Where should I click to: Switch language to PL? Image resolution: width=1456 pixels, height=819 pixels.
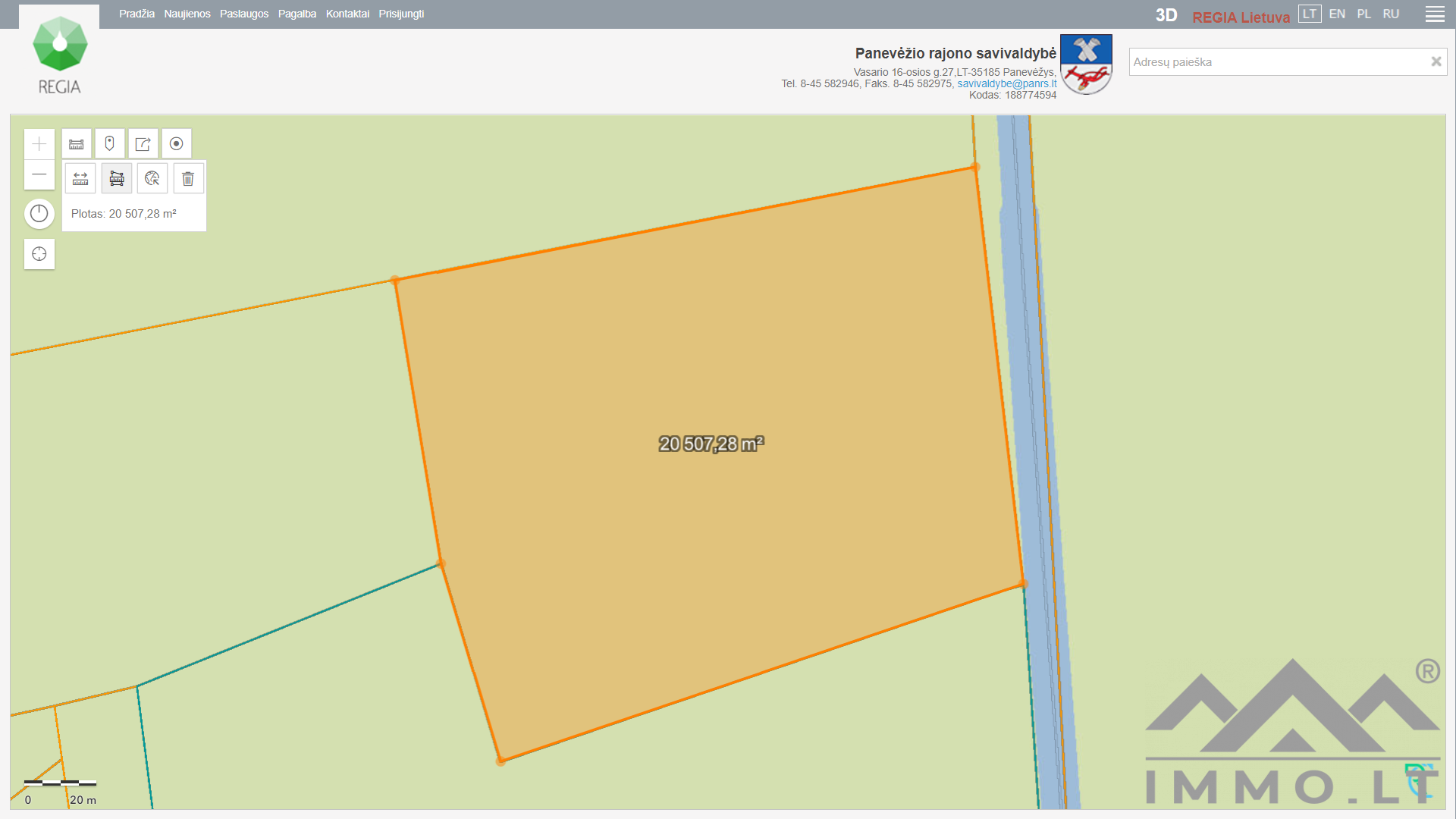coord(1363,14)
